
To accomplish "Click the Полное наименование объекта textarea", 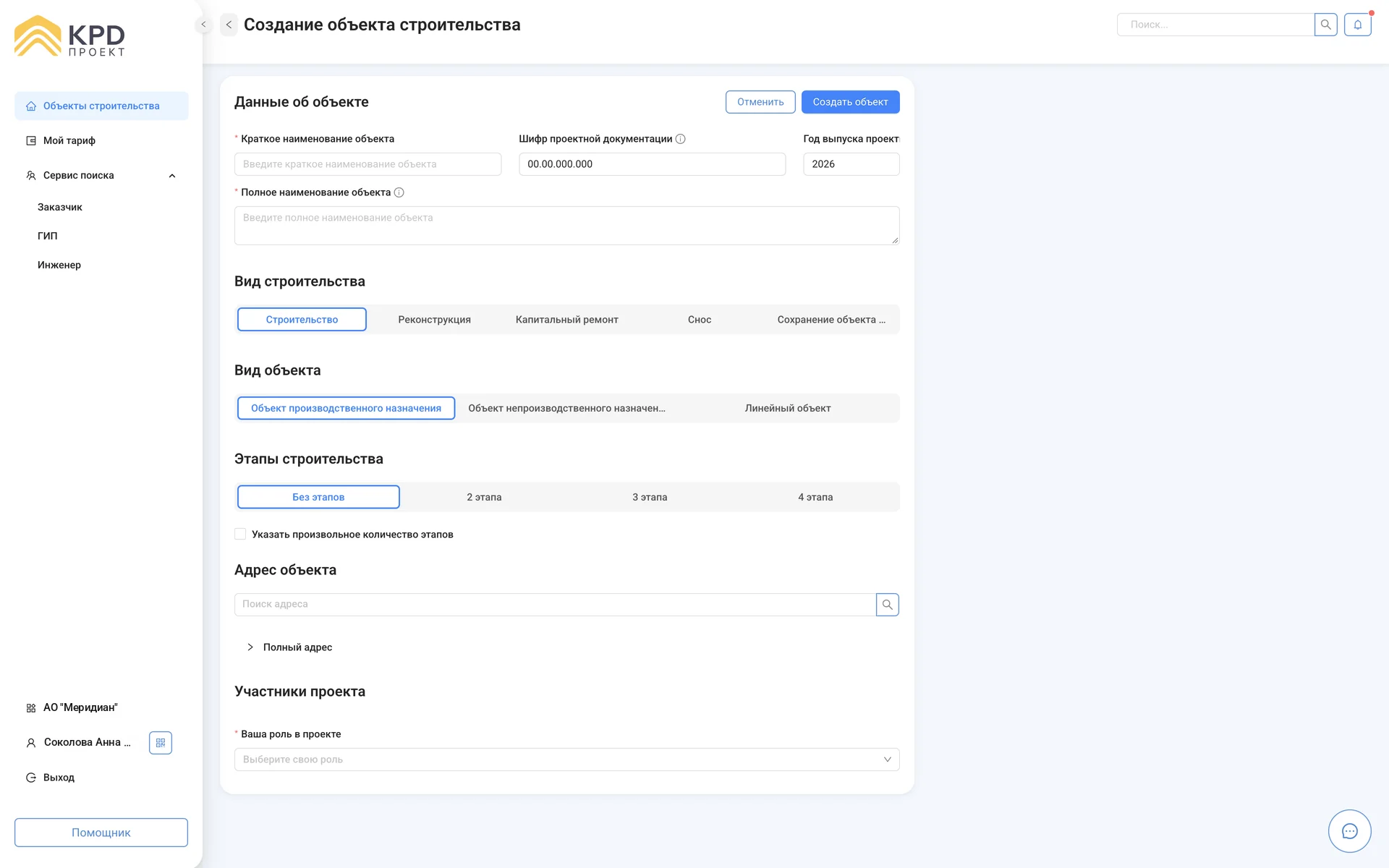I will click(x=566, y=226).
